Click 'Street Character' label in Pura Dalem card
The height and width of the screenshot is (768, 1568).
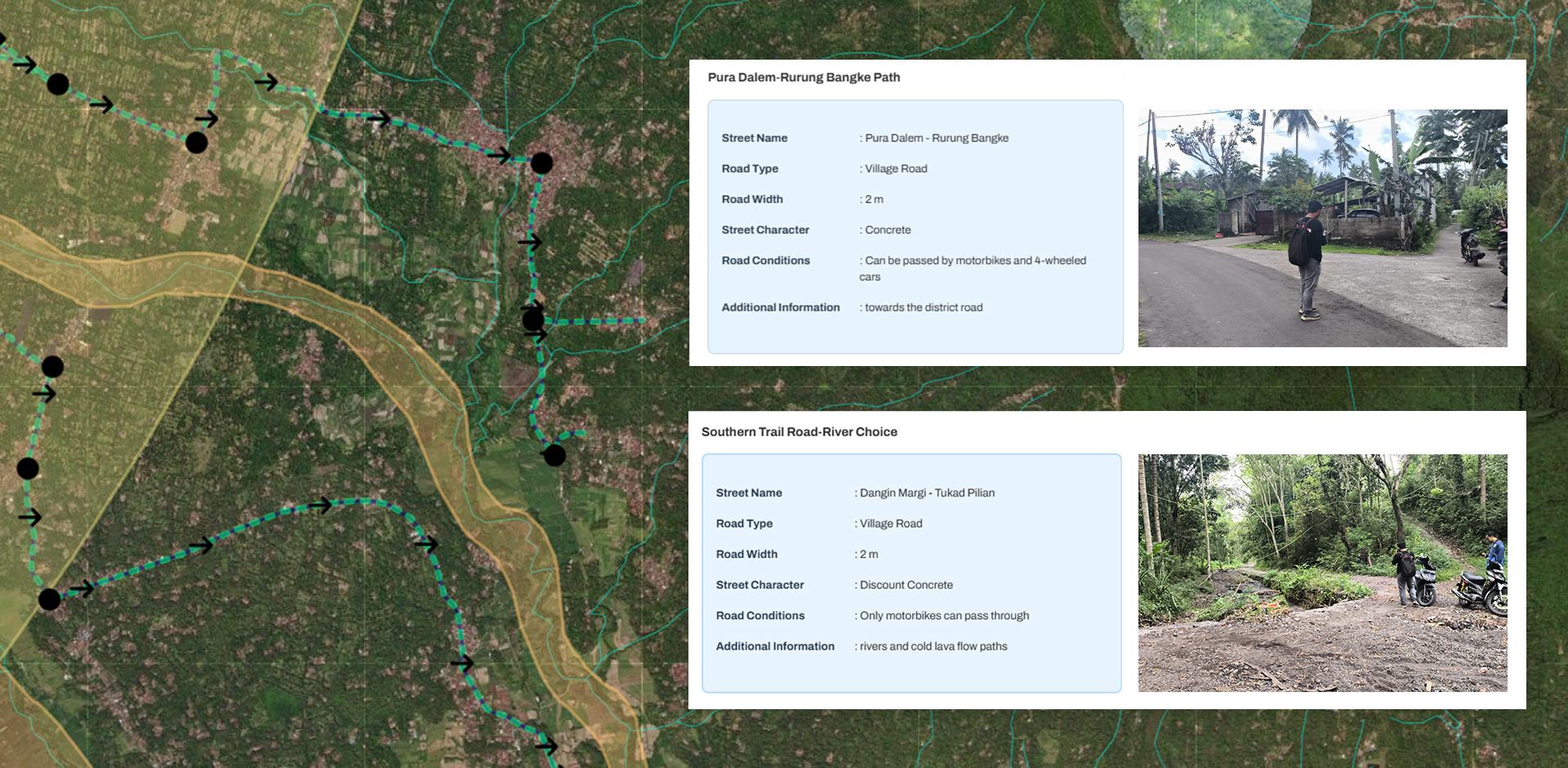point(765,230)
